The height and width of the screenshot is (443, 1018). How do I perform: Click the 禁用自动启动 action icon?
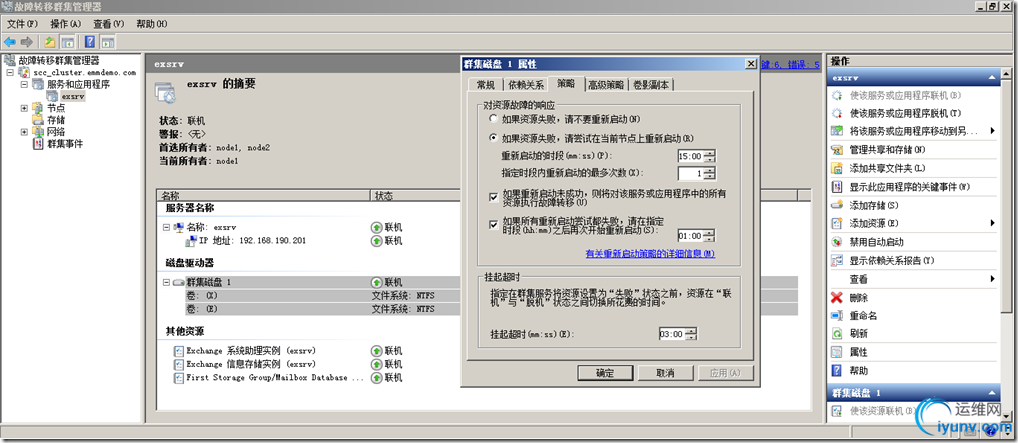[x=837, y=242]
